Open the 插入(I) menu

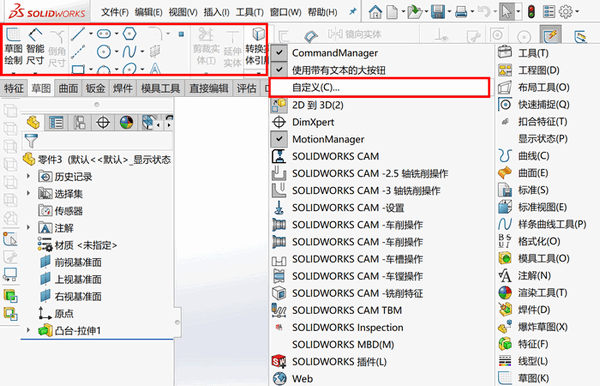(x=216, y=13)
